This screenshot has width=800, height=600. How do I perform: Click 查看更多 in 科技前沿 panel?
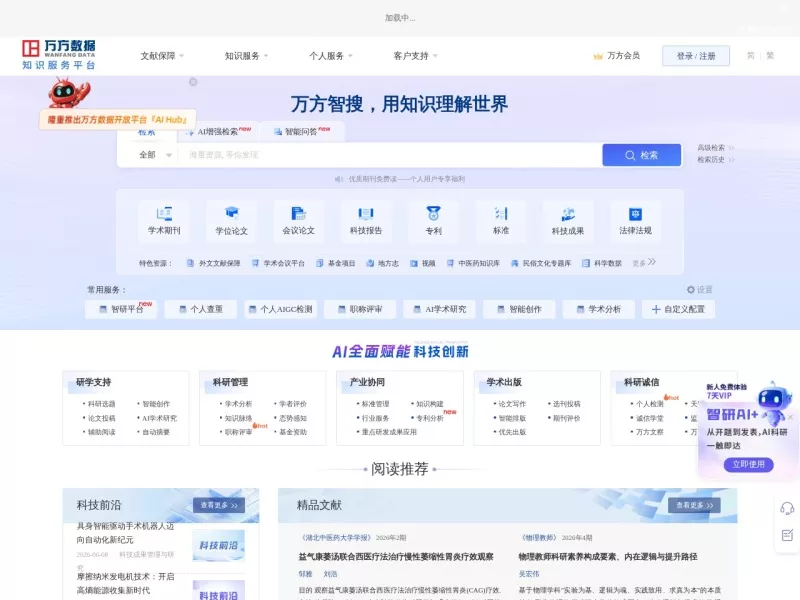click(219, 505)
